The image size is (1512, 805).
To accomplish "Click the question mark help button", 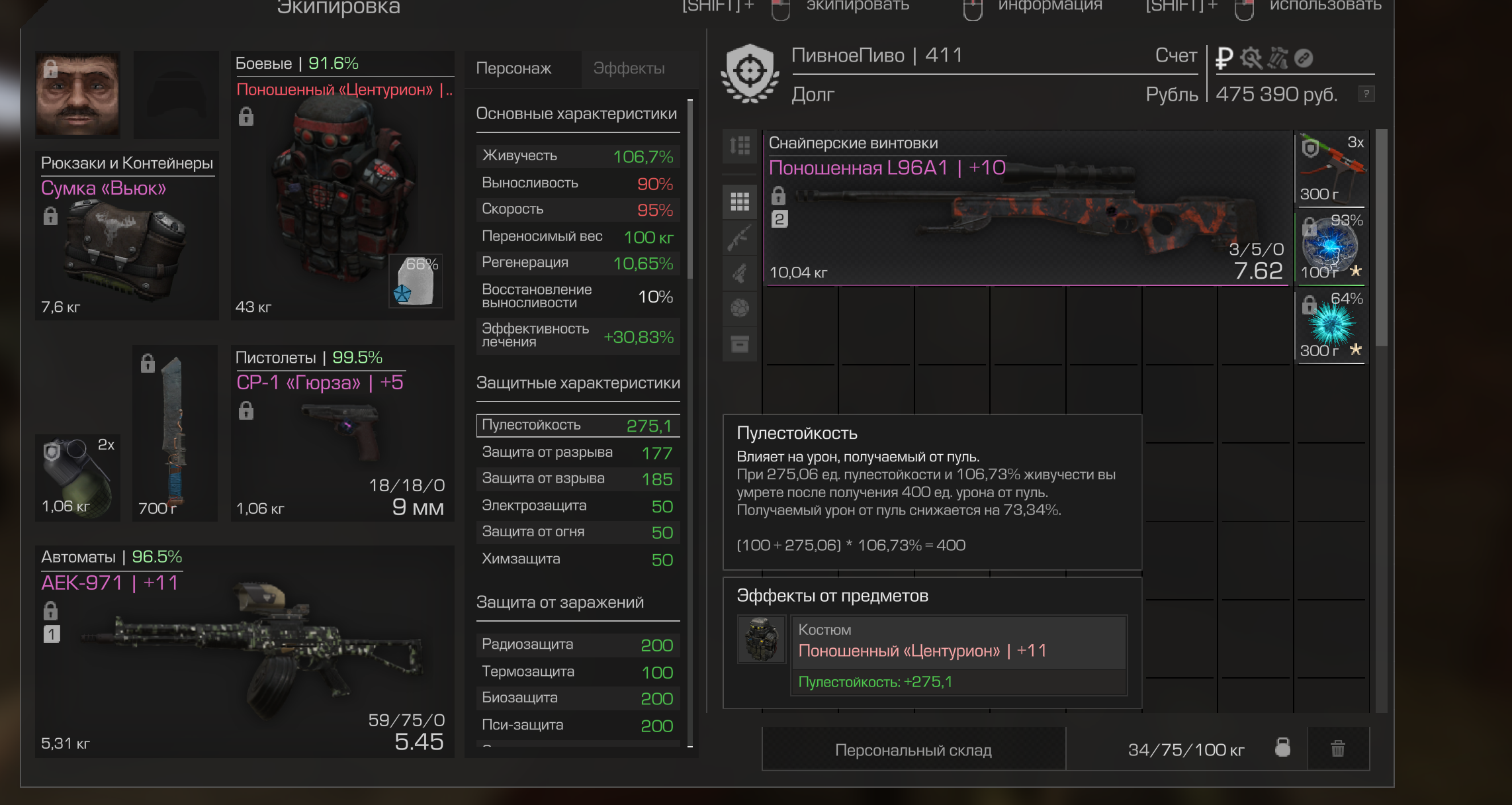I will tap(1366, 94).
